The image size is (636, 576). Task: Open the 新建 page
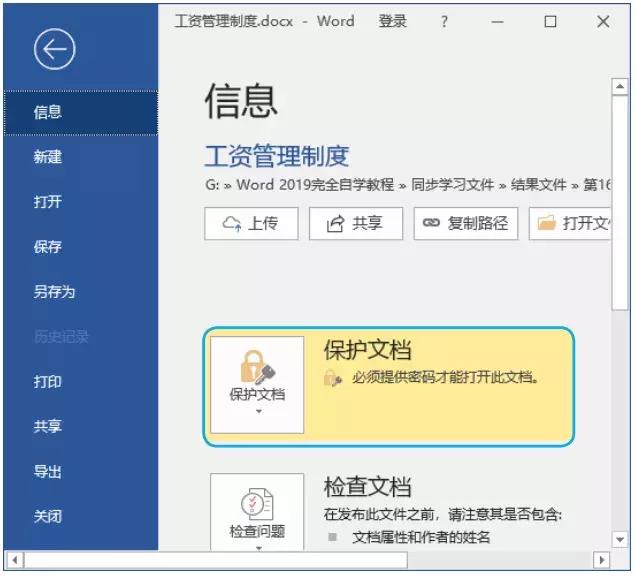click(48, 157)
